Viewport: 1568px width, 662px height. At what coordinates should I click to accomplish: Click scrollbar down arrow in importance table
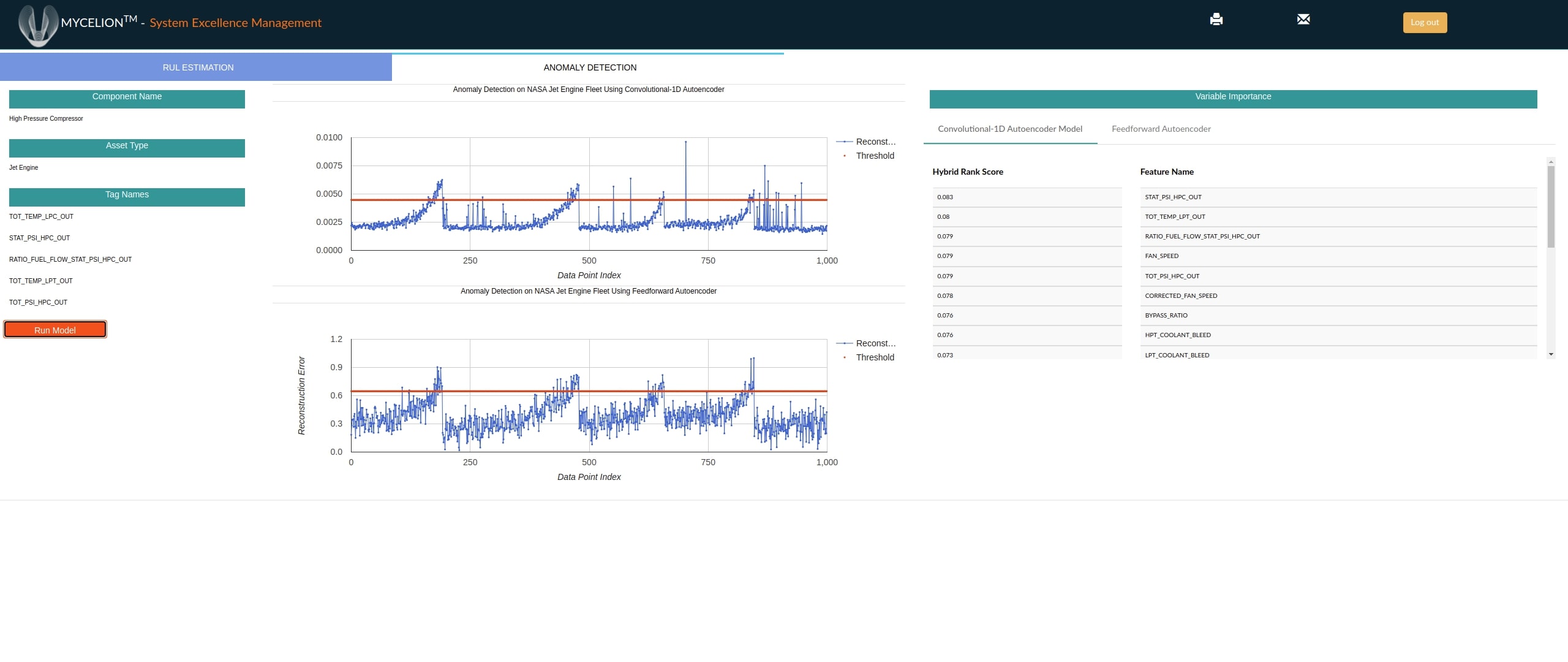tap(1550, 354)
